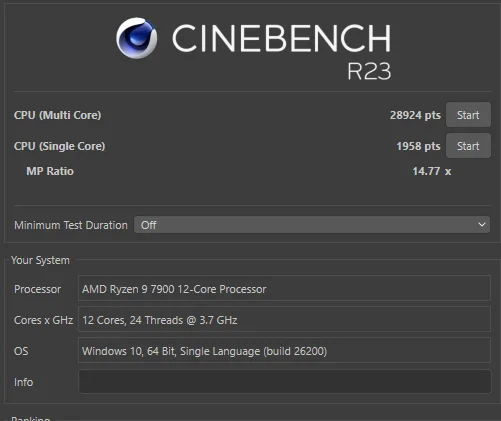
Task: Click the Cores x GHz field
Action: 284,319
